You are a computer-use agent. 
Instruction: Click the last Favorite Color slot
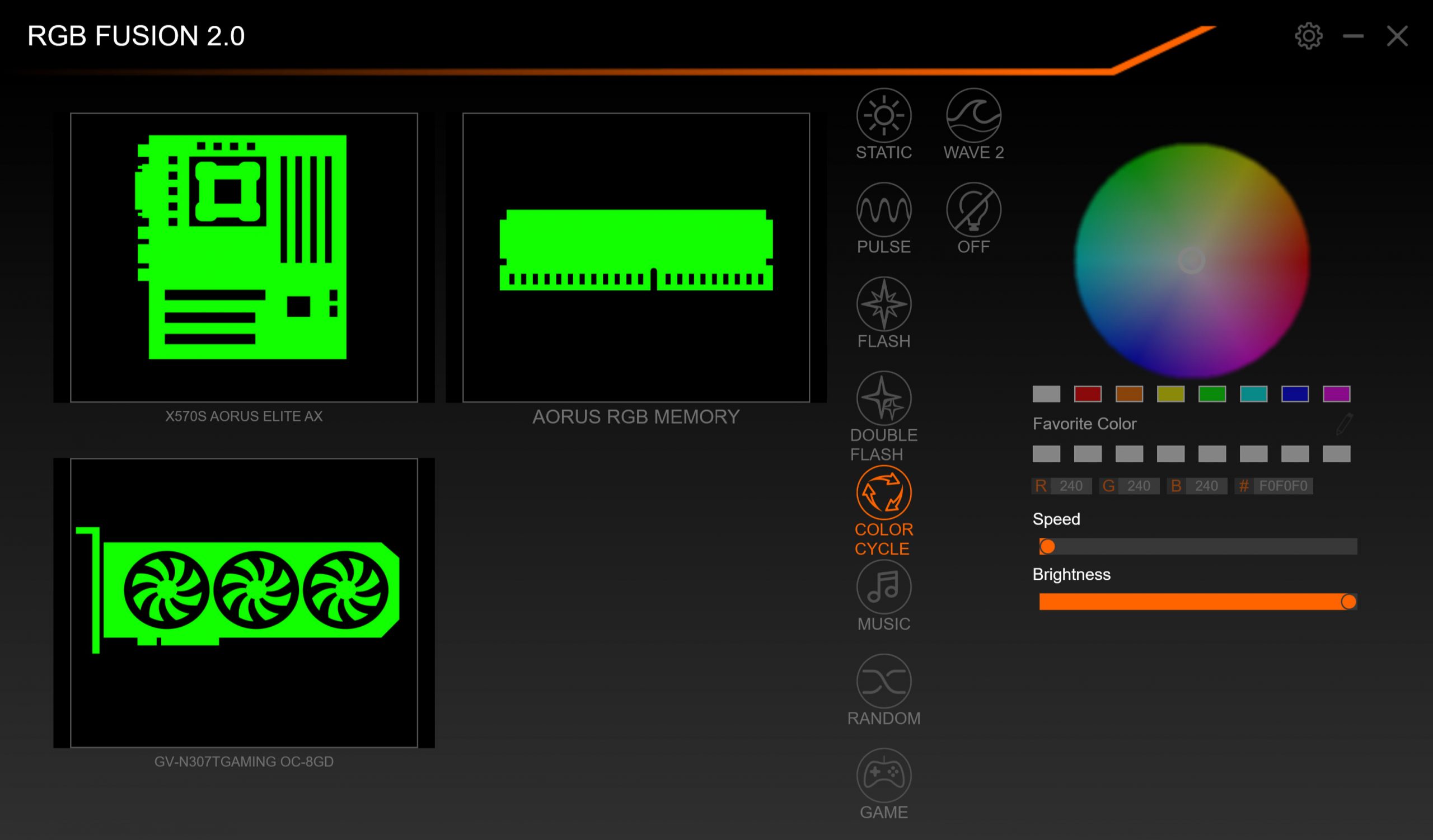tap(1337, 454)
